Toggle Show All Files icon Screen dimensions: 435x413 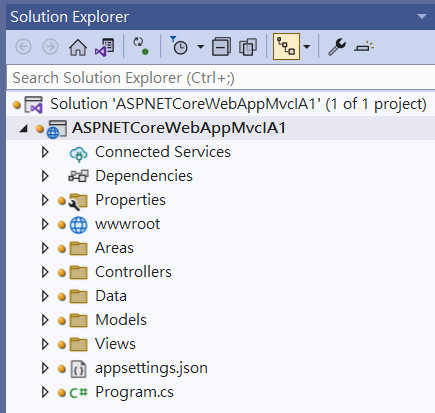tap(248, 47)
